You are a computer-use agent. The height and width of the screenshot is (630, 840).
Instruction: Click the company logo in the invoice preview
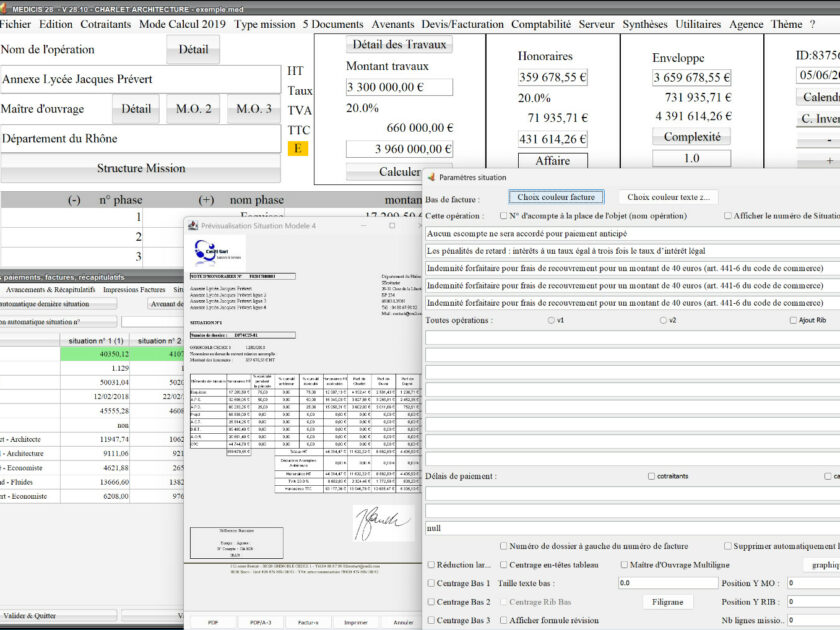tap(219, 252)
